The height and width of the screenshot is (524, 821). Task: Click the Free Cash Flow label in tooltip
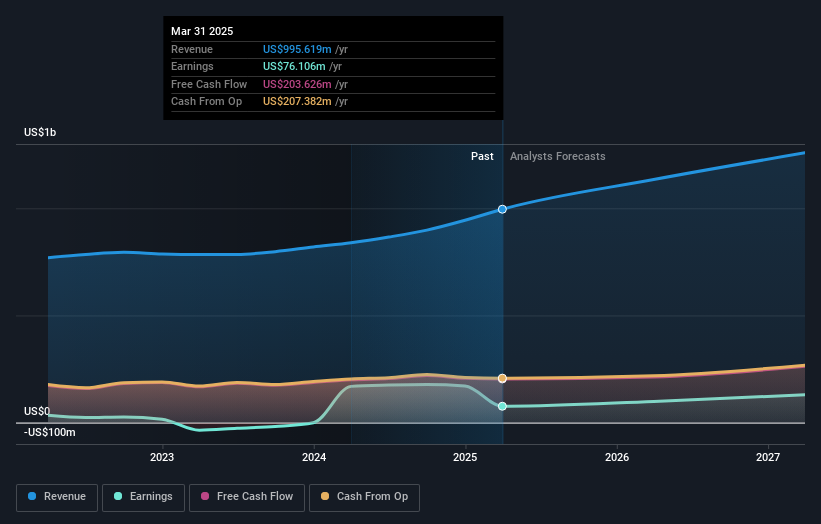209,84
